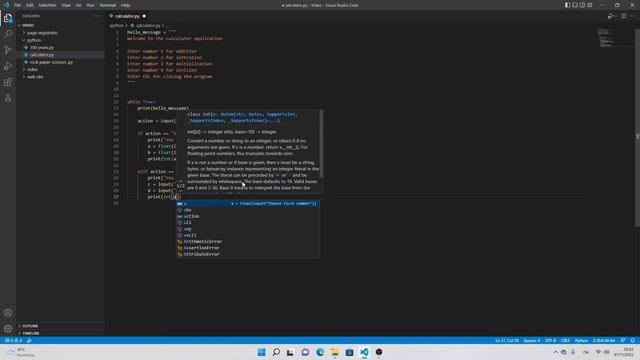Image resolution: width=640 pixels, height=360 pixels.
Task: Expand the web site folder
Action: 60,77
